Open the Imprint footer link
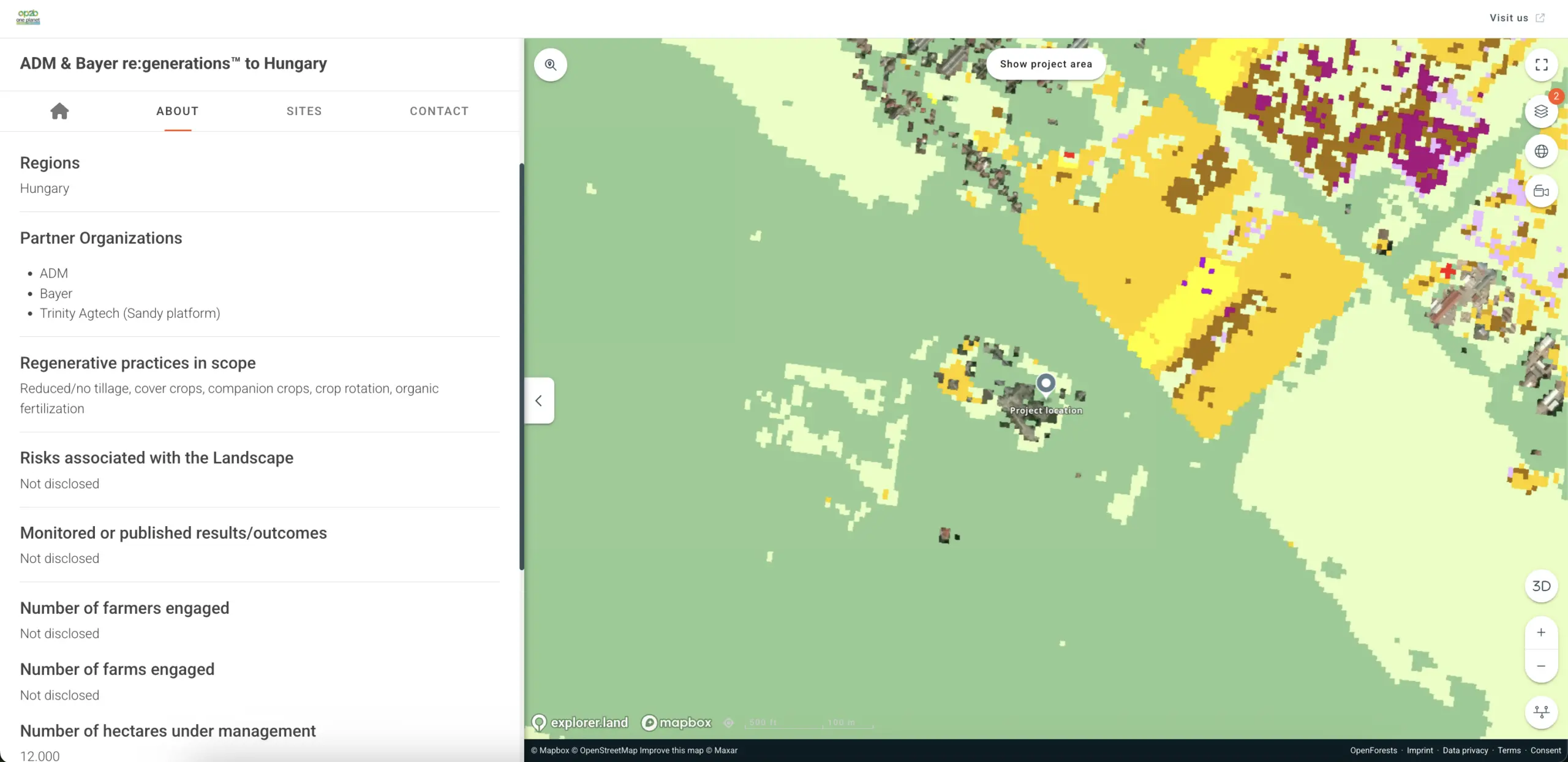The width and height of the screenshot is (1568, 762). (x=1420, y=750)
